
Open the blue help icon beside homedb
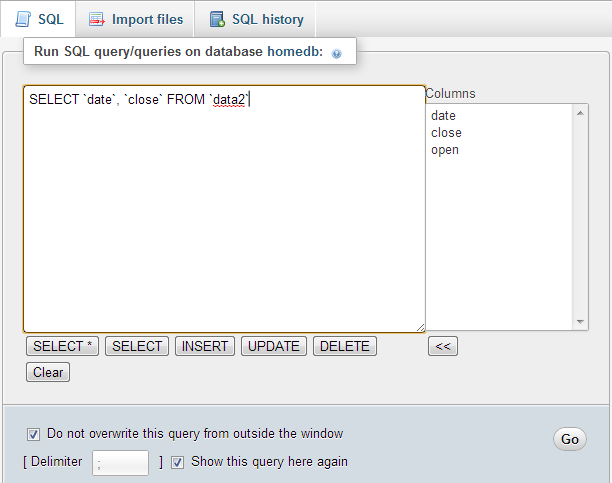coord(336,53)
